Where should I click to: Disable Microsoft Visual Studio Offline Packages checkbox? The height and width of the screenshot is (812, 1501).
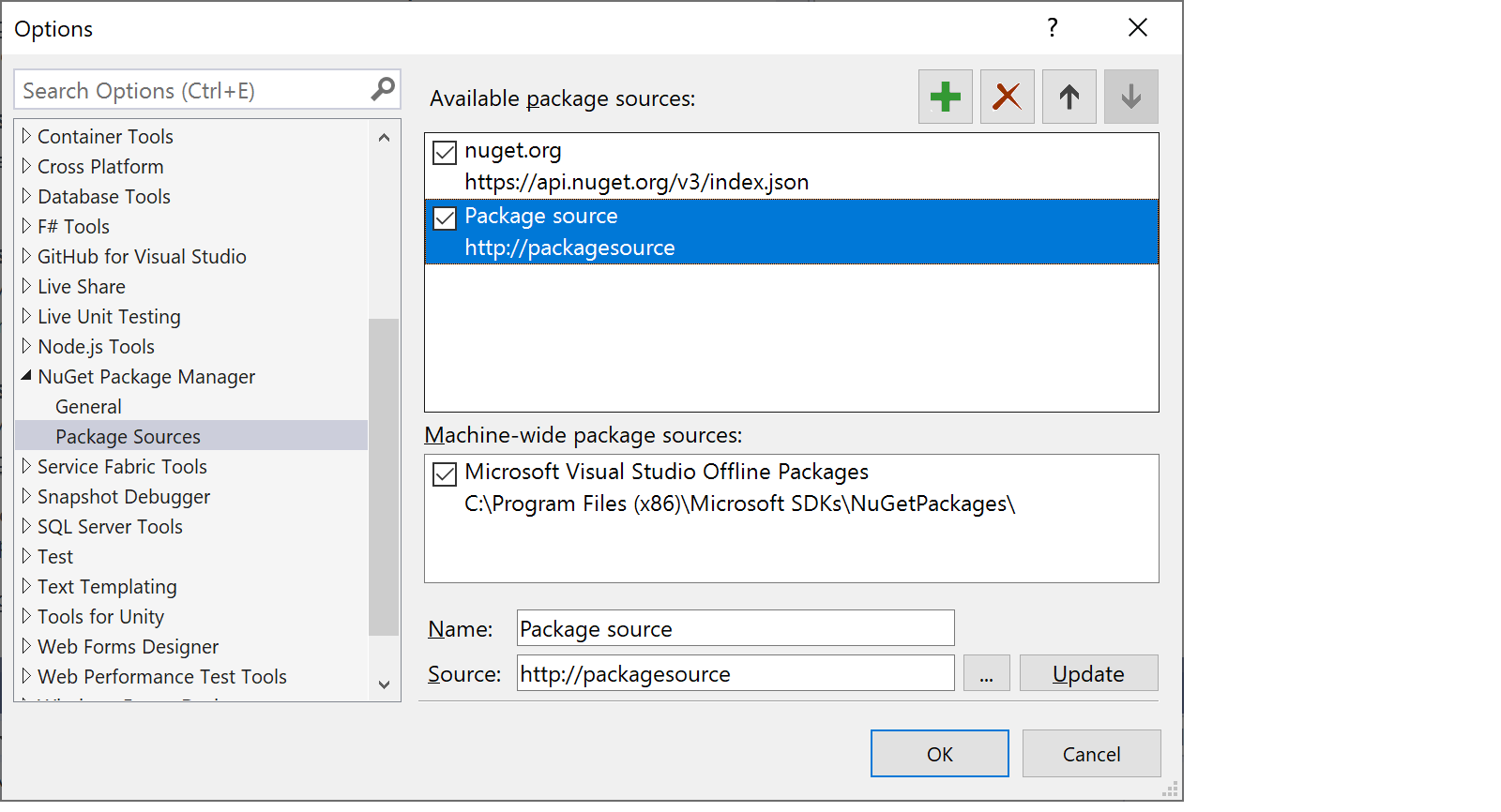point(445,474)
